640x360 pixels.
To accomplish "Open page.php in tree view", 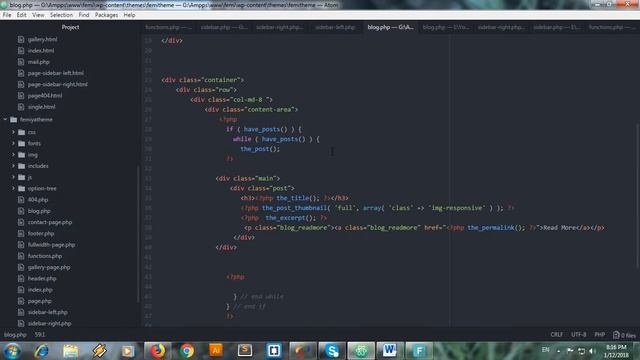I will click(40, 301).
